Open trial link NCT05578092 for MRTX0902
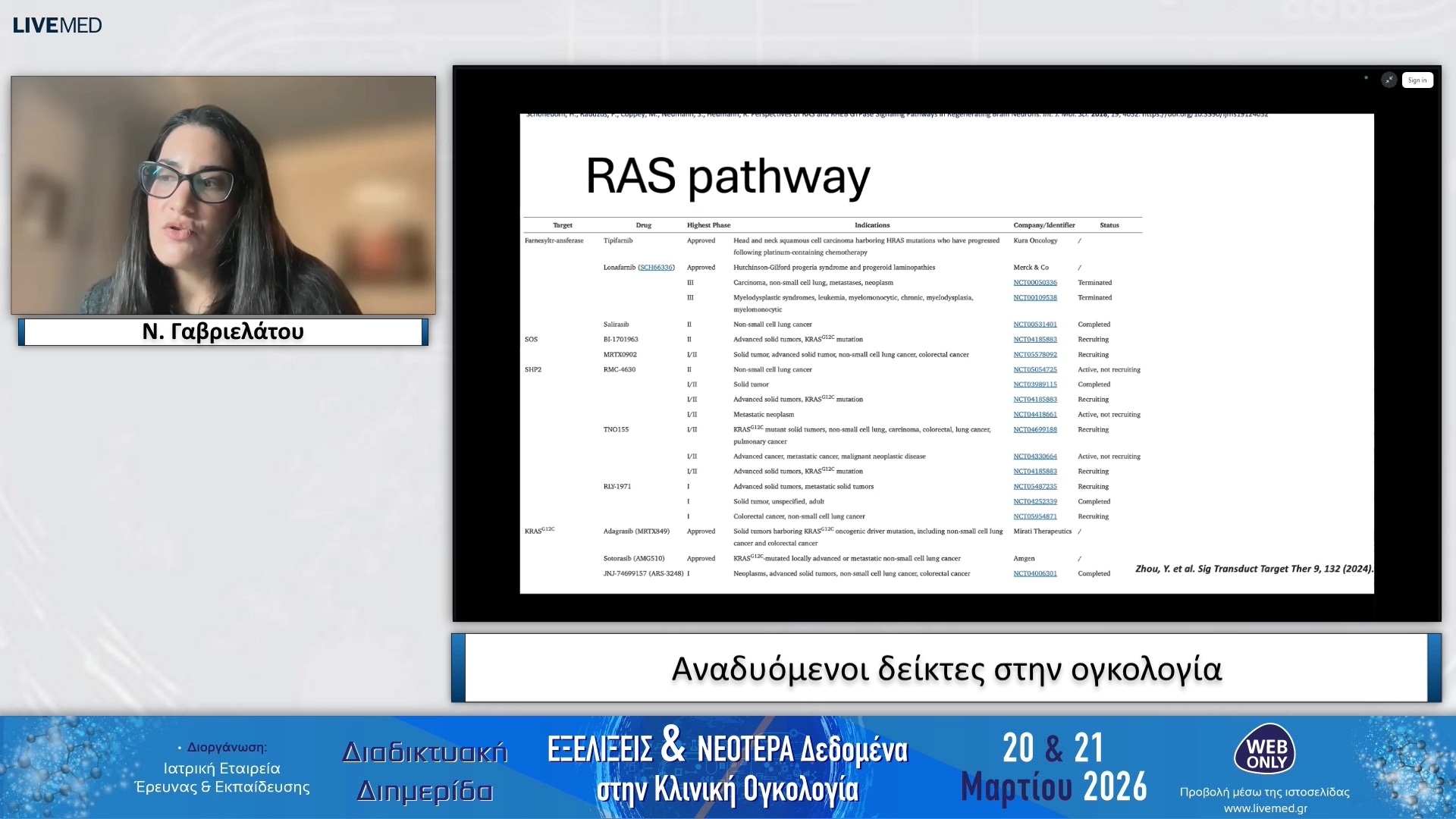The height and width of the screenshot is (819, 1456). (1034, 355)
